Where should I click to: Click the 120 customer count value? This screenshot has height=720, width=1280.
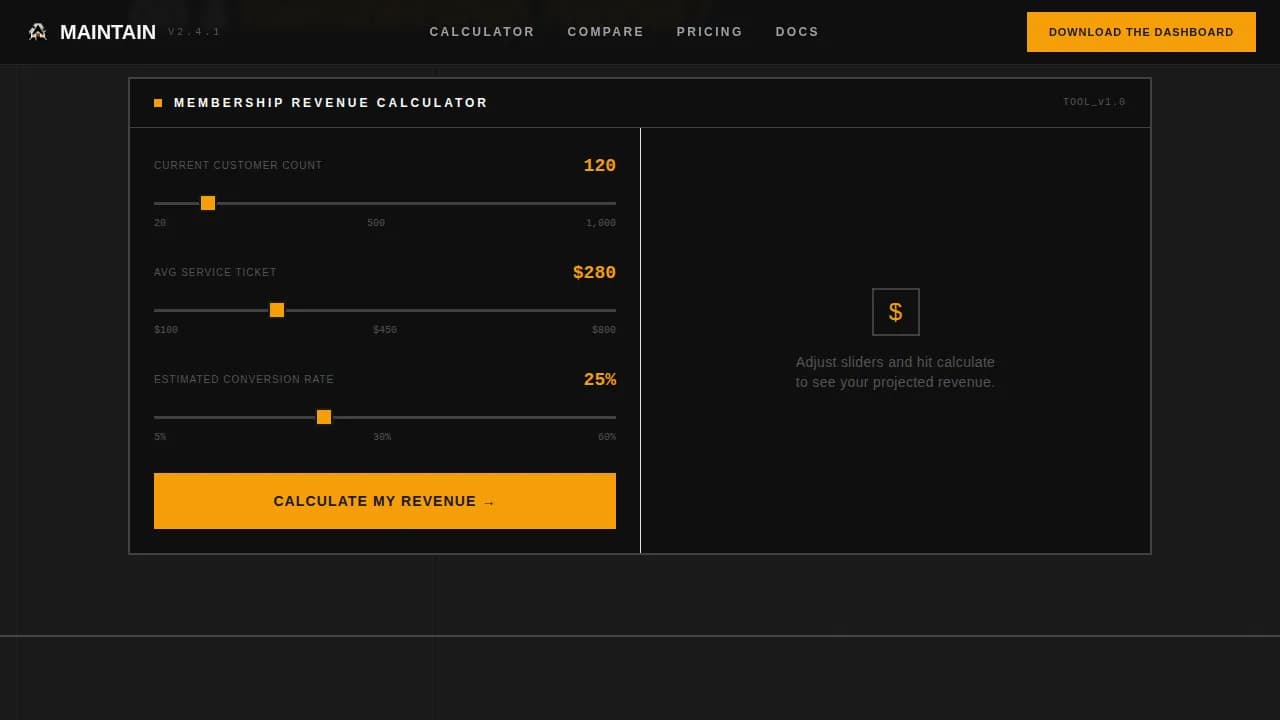point(600,166)
